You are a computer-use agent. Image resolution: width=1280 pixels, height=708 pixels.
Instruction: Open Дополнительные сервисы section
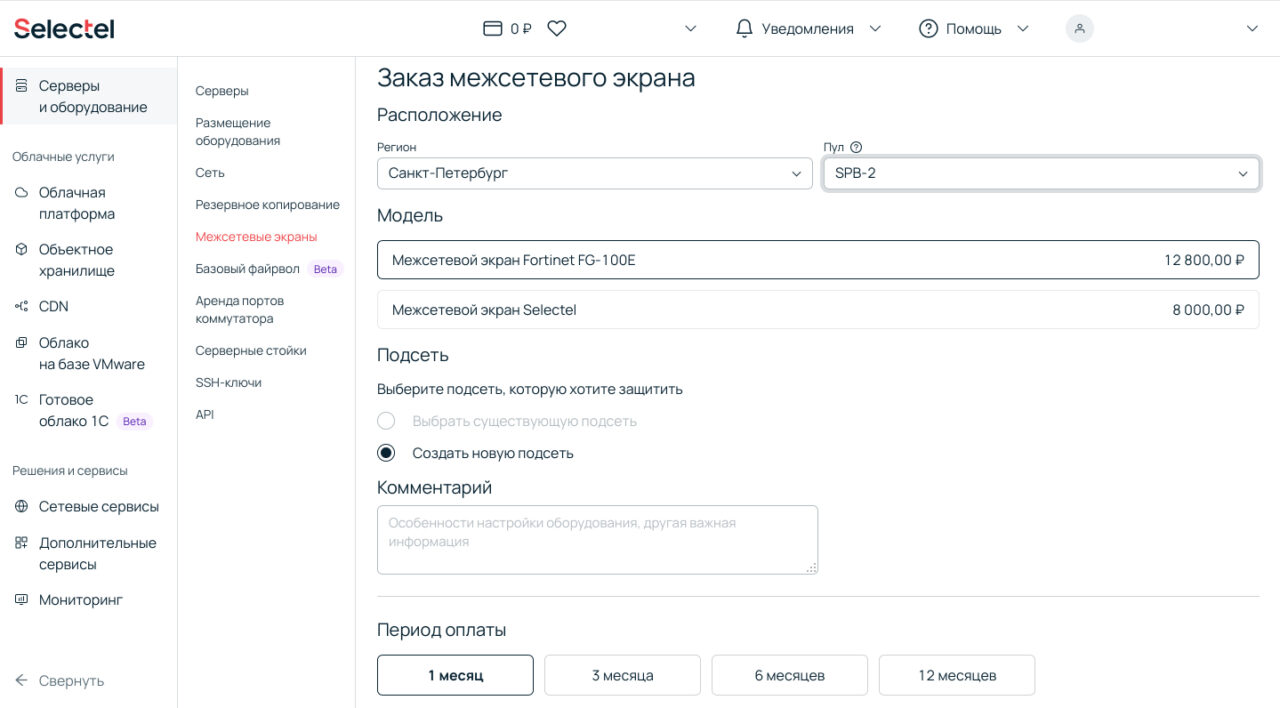(x=98, y=554)
